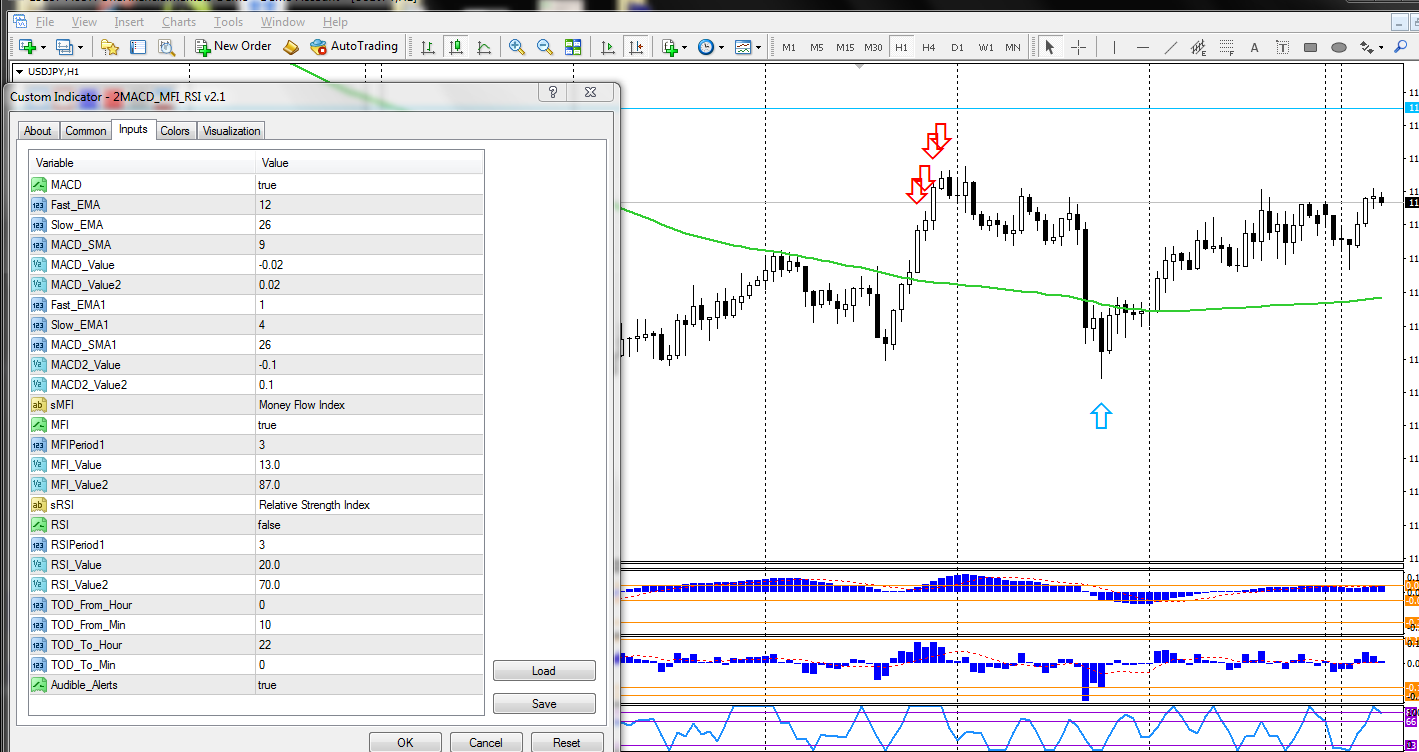The width and height of the screenshot is (1419, 752).
Task: Click the Tile Windows icon
Action: click(573, 47)
